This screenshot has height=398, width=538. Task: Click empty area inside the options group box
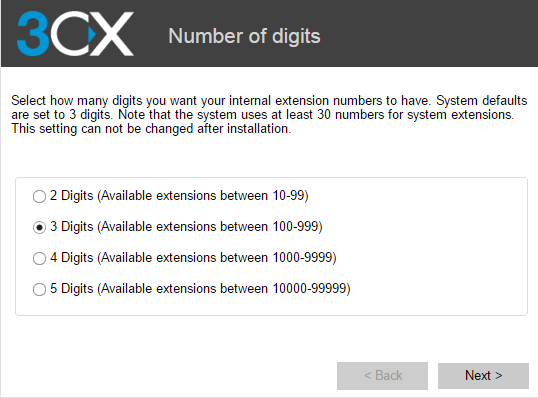[x=439, y=247]
